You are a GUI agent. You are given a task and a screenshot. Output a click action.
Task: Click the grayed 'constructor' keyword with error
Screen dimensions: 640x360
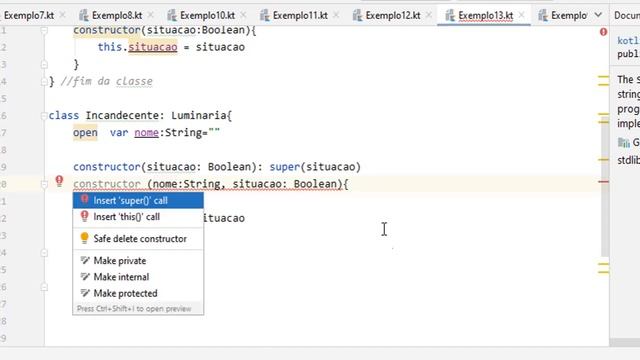pos(107,184)
